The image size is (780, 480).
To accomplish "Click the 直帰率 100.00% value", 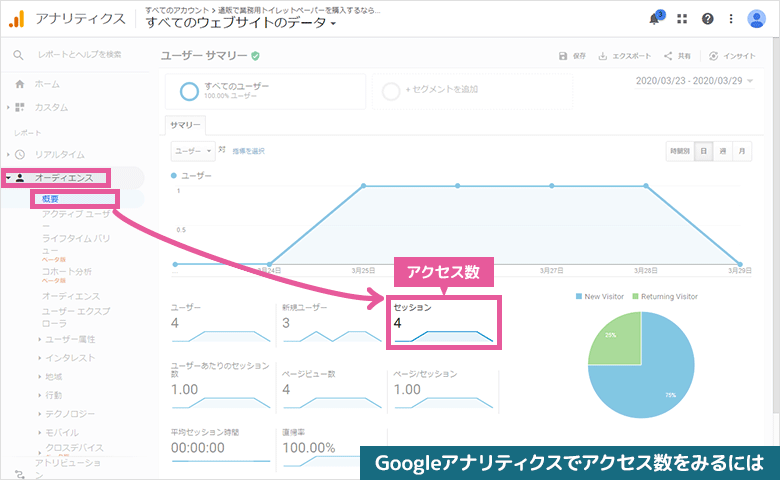I will (309, 448).
